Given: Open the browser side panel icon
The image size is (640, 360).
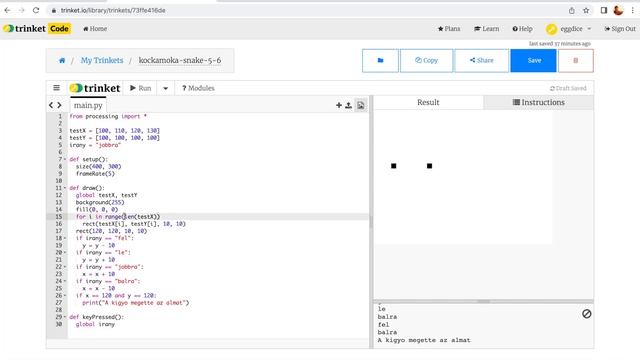Looking at the screenshot, I should pyautogui.click(x=604, y=11).
